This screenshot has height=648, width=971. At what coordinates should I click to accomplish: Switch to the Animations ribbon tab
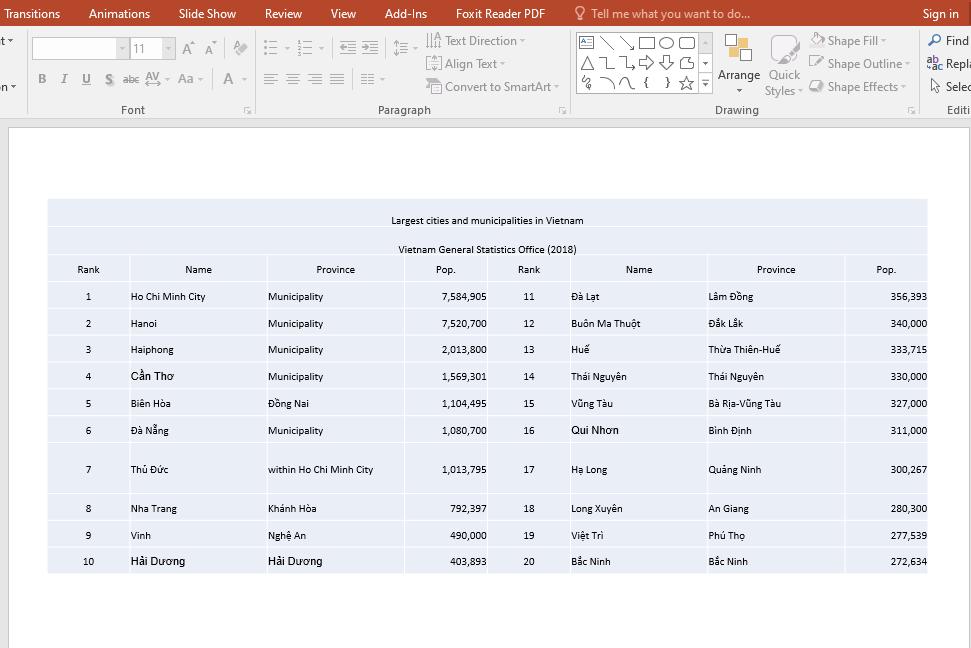119,13
